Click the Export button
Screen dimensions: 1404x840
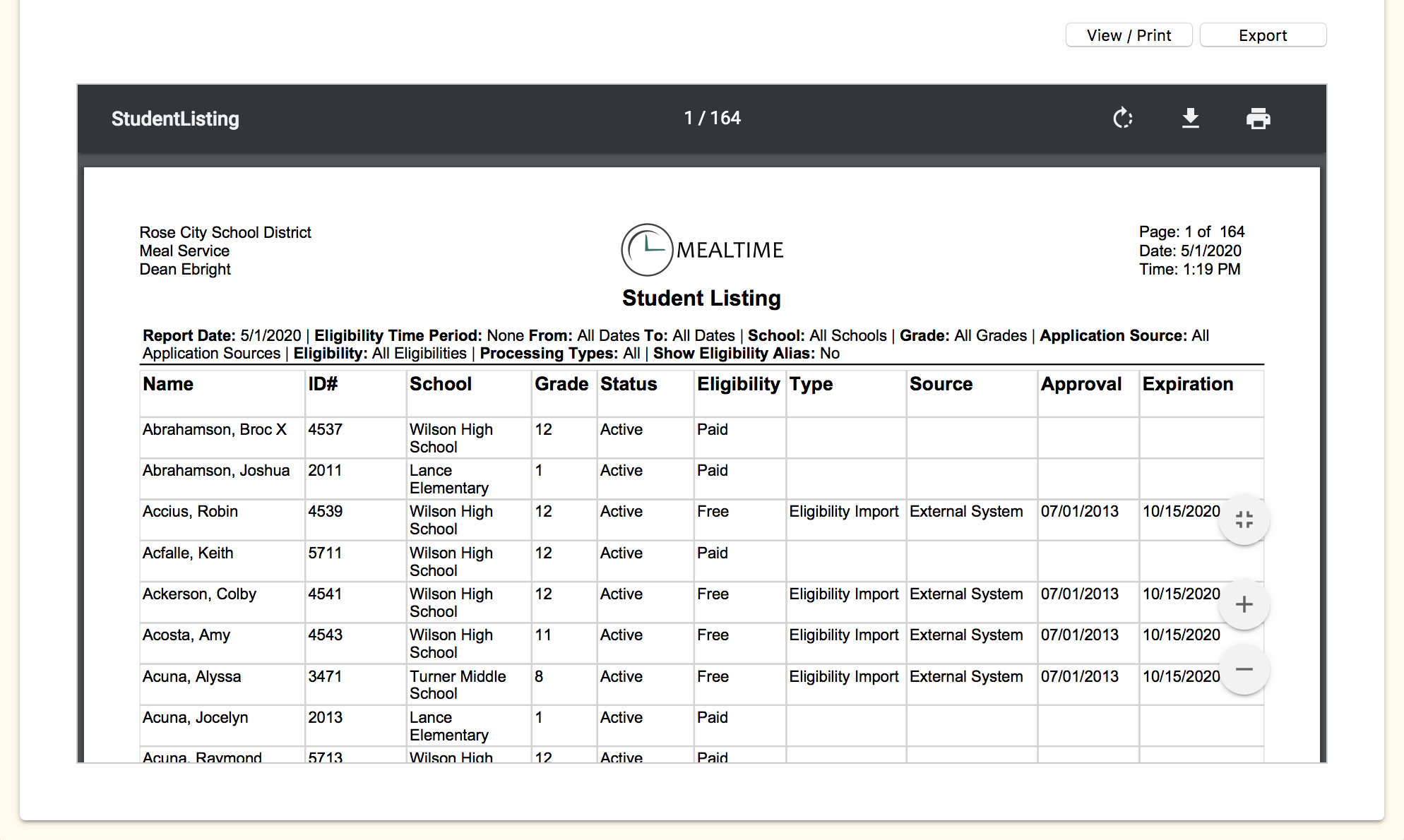click(x=1262, y=35)
